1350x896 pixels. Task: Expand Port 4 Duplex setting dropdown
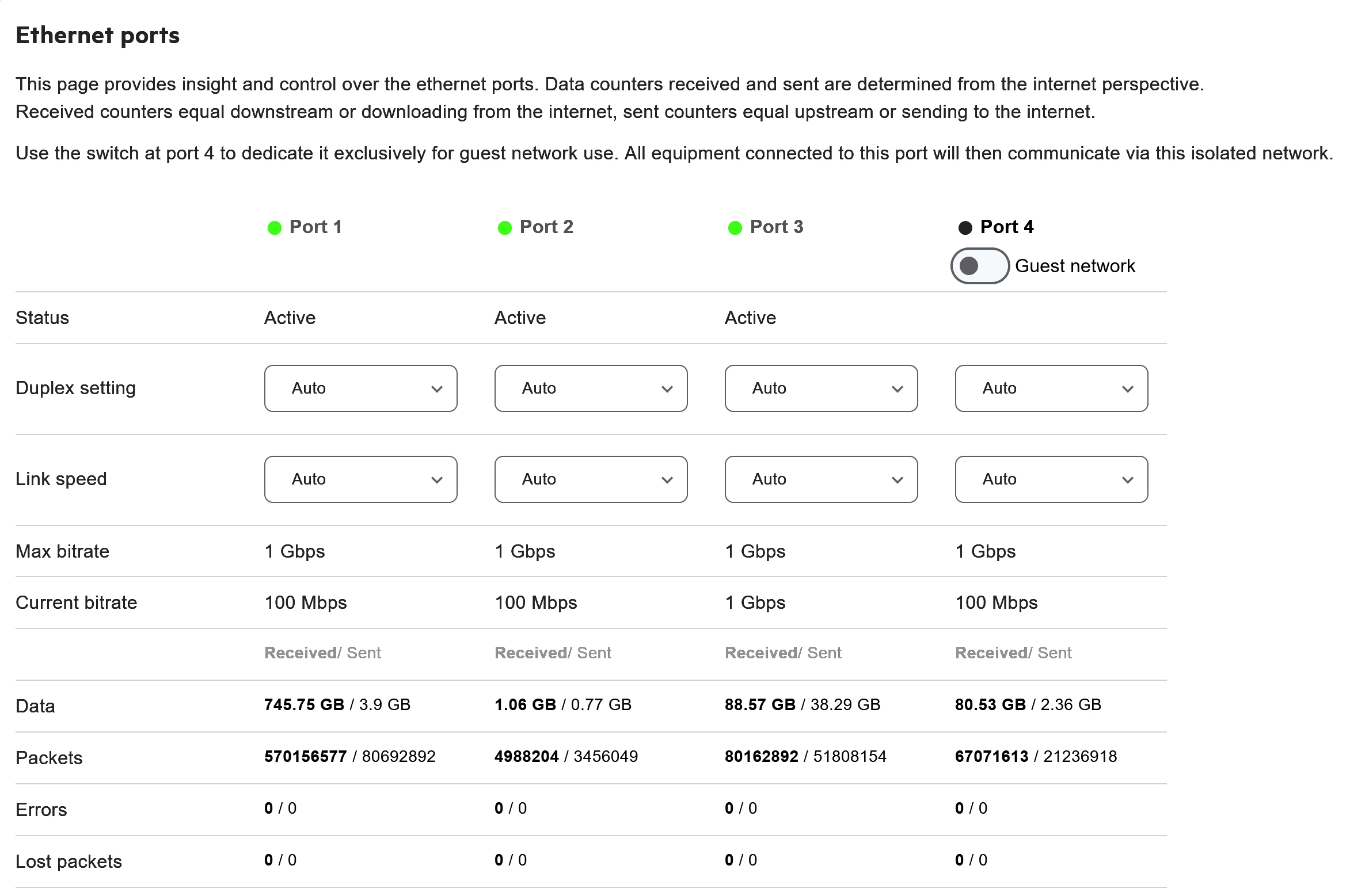click(1052, 388)
